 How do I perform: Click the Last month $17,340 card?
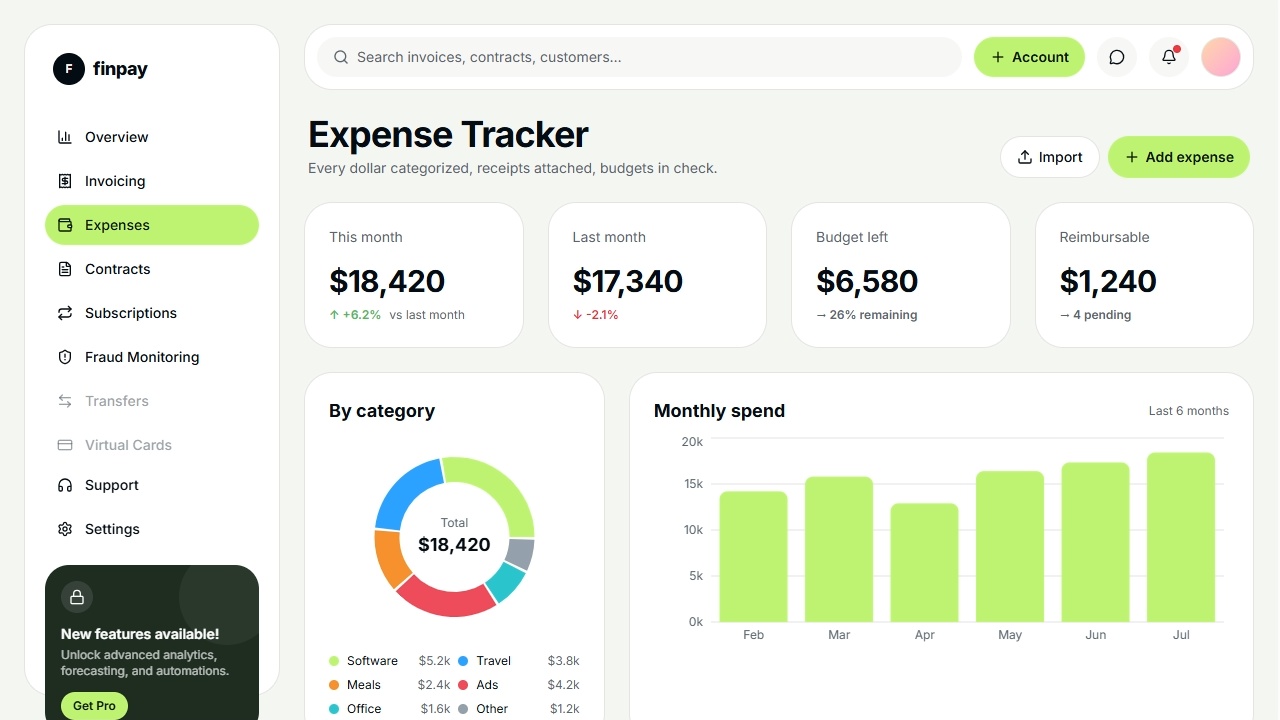click(x=657, y=275)
